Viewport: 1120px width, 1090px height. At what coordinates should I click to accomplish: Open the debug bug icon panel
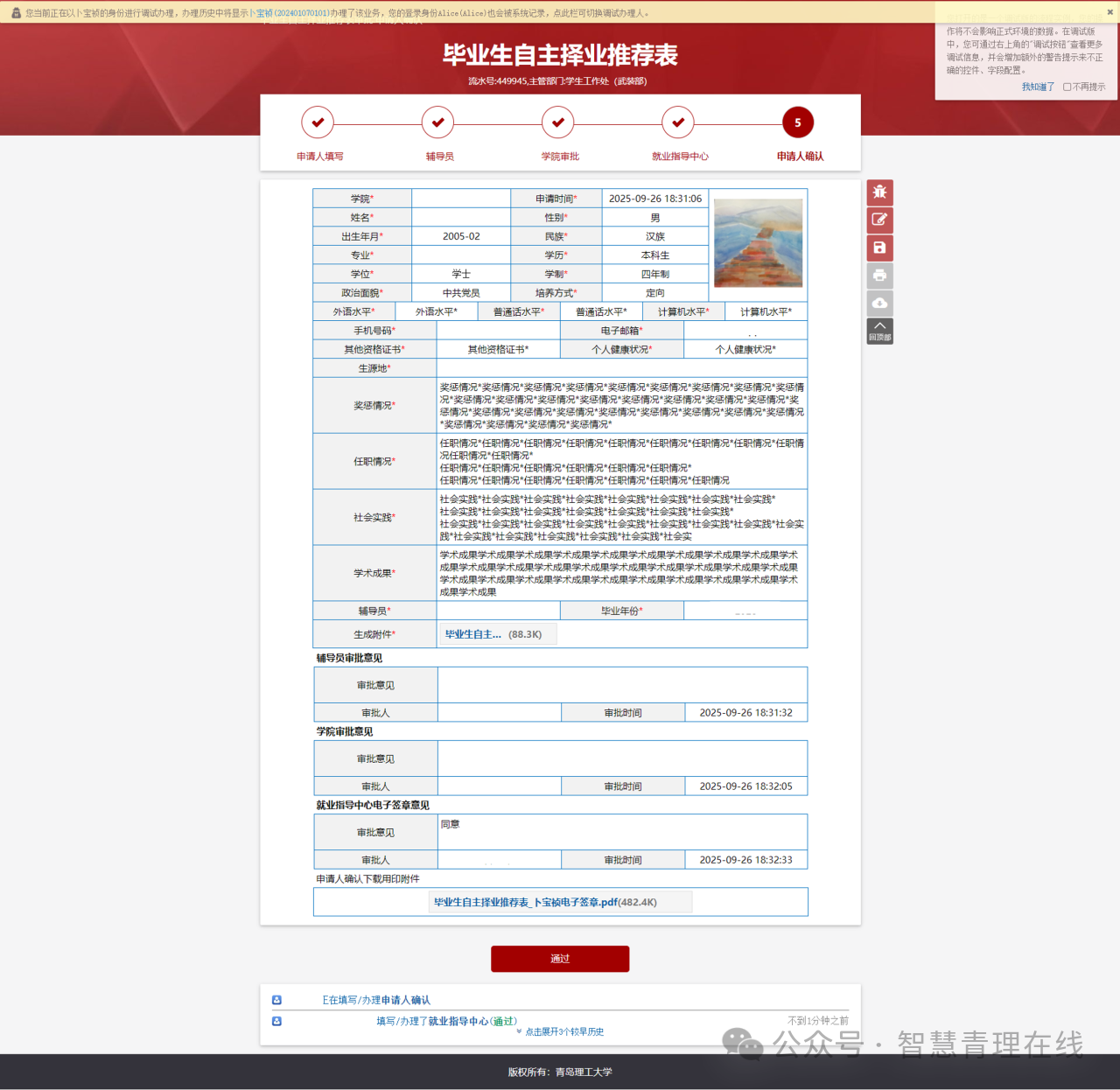[879, 192]
